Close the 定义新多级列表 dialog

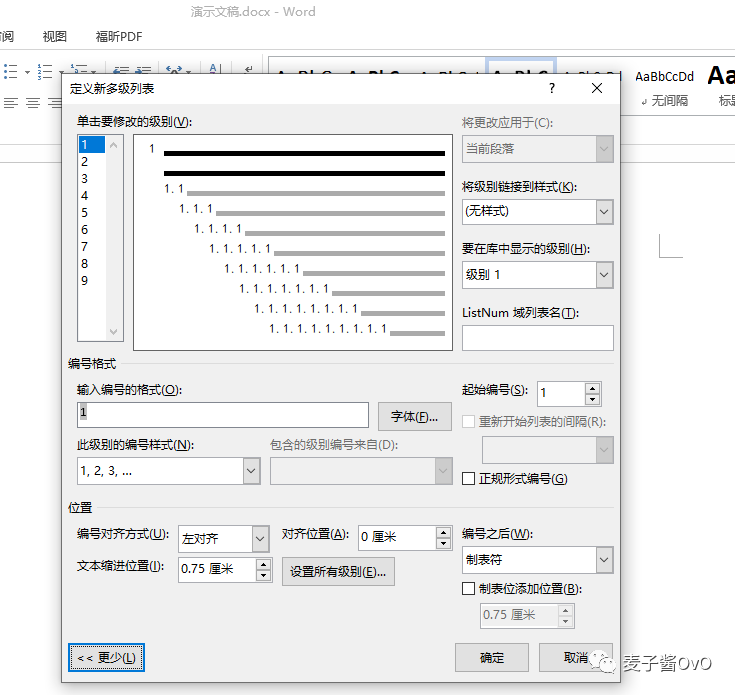point(597,88)
